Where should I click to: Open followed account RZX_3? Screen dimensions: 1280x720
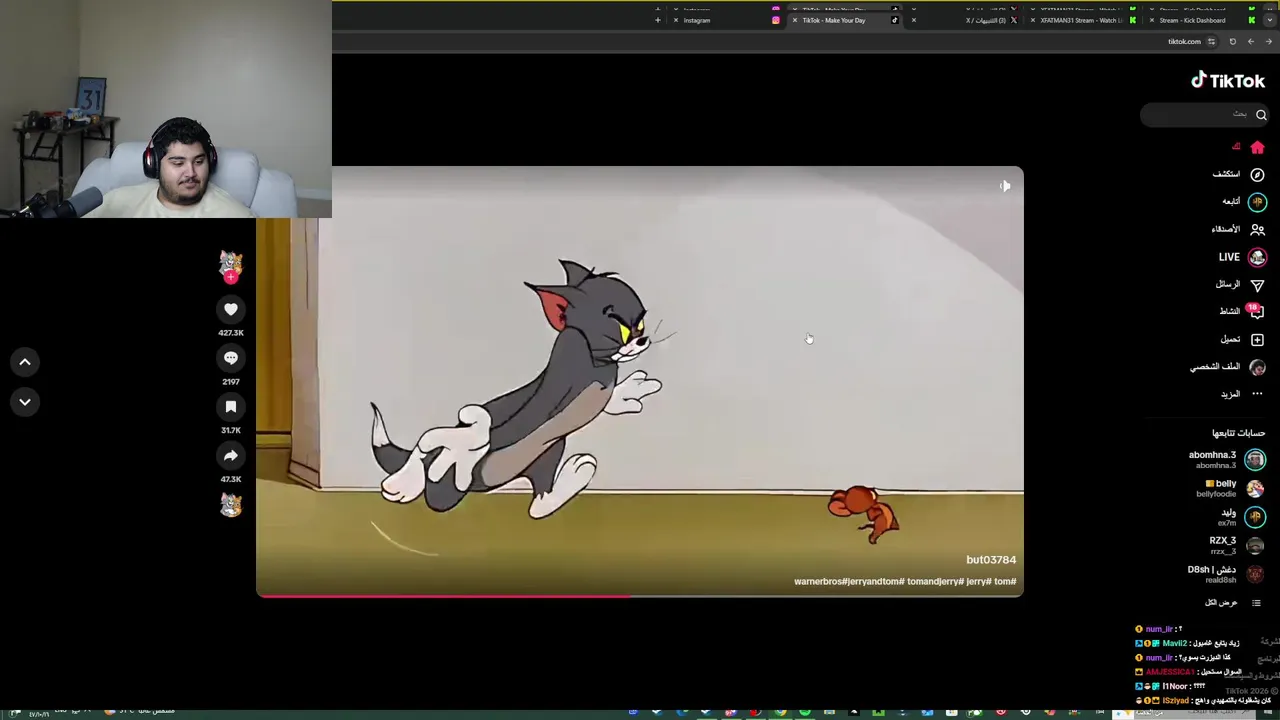click(1237, 545)
